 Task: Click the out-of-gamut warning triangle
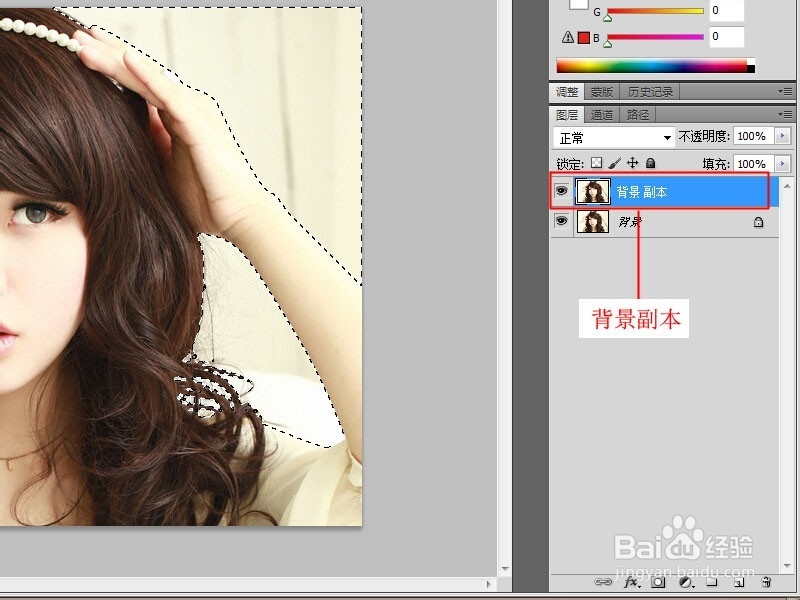pos(568,37)
